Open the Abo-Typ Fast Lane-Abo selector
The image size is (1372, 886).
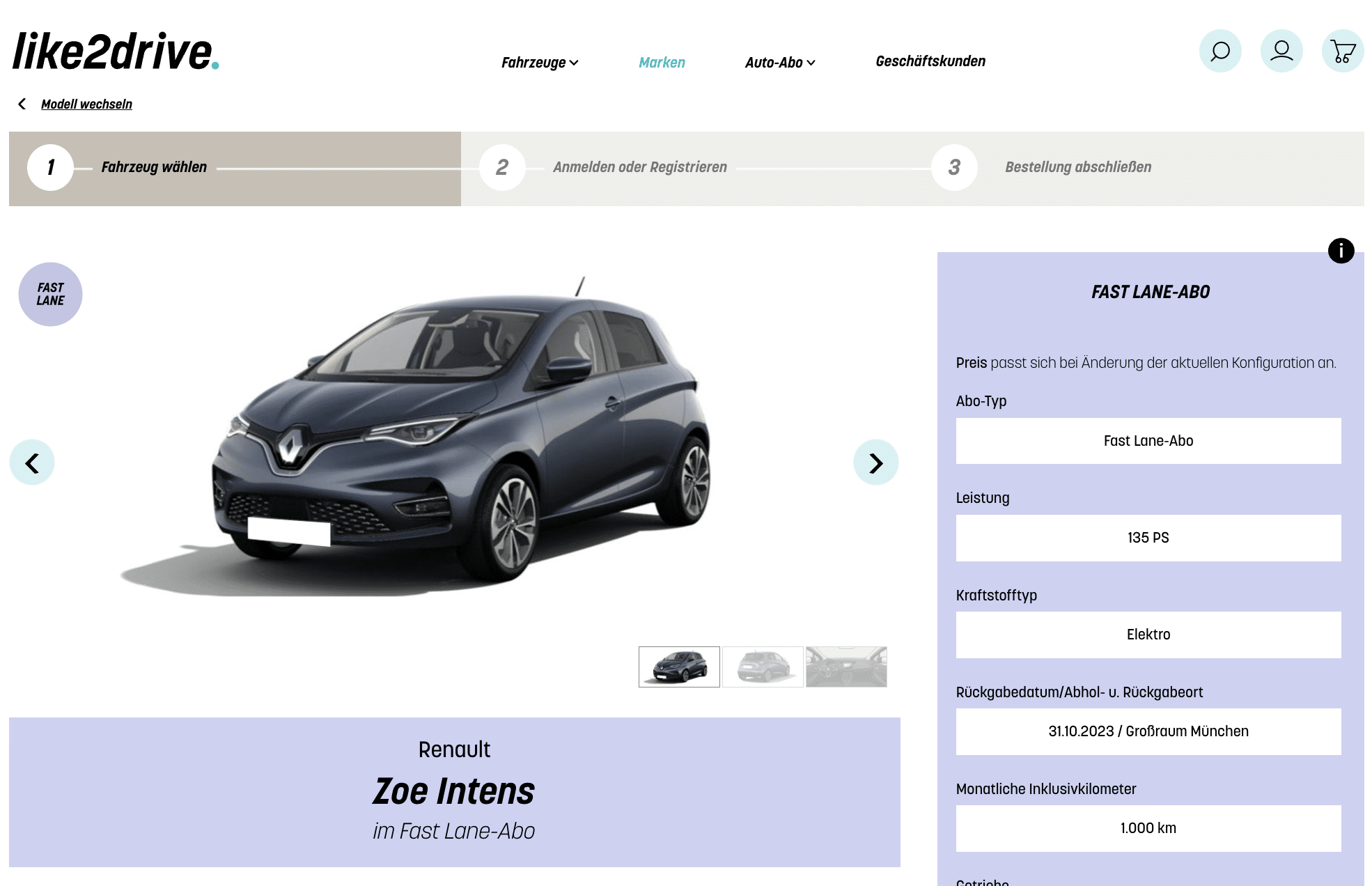click(x=1148, y=441)
